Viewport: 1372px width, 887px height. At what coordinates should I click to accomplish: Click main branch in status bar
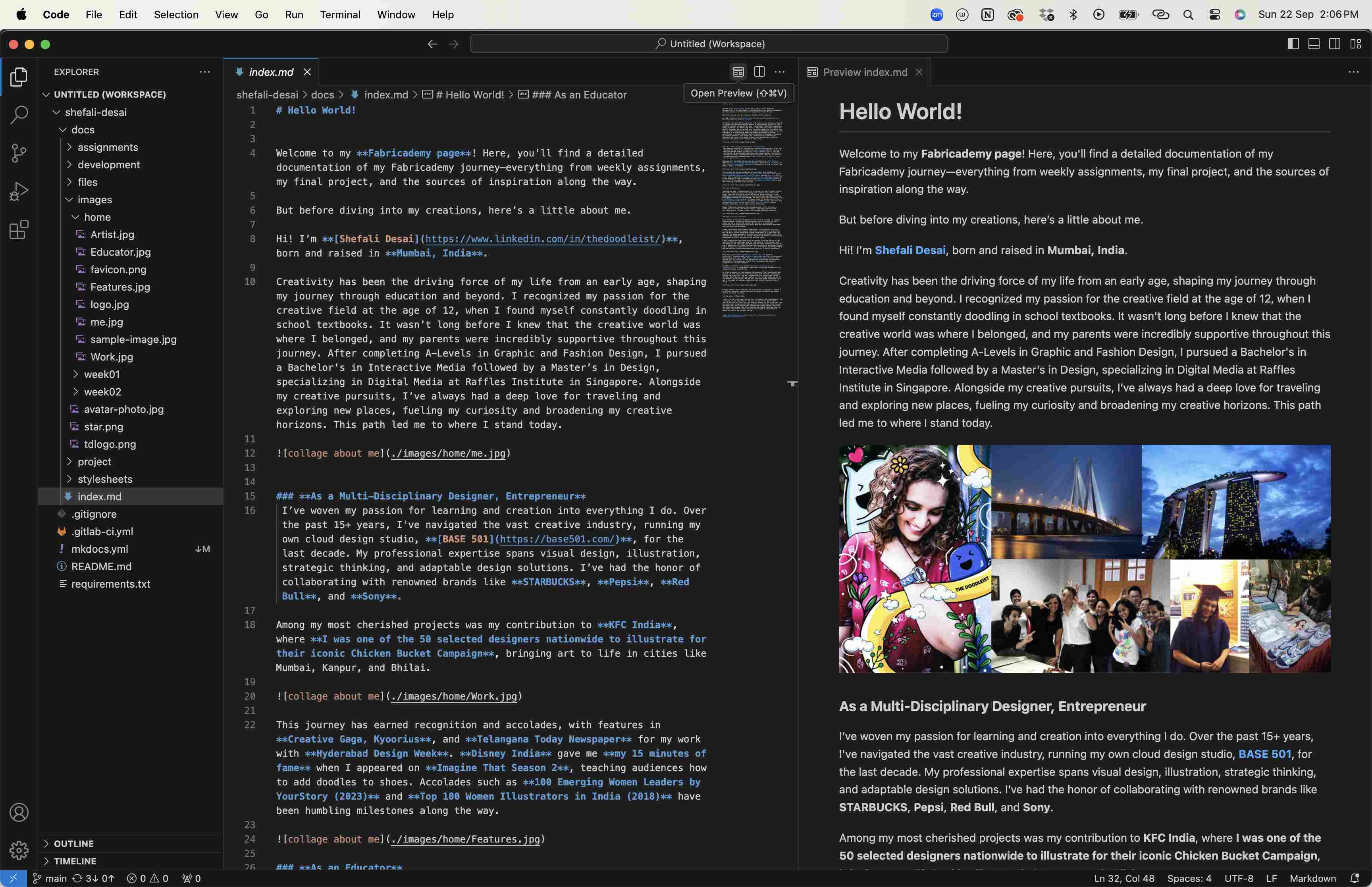50,878
